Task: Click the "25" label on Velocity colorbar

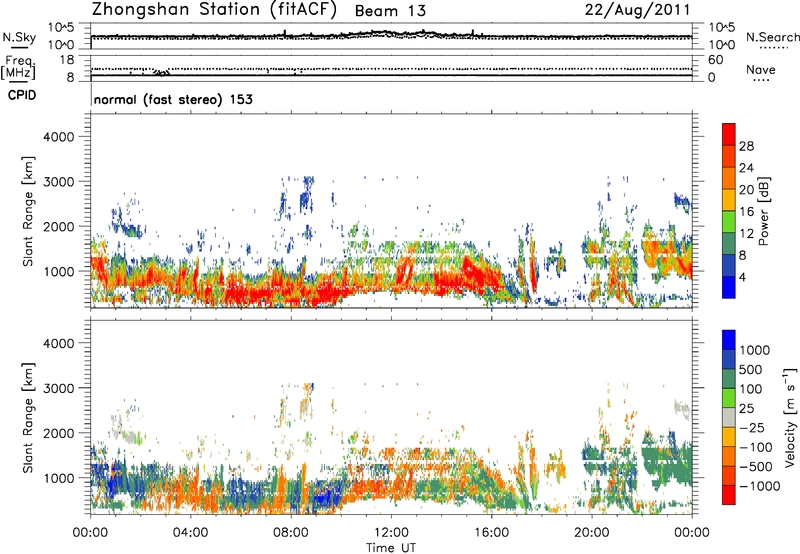Action: point(746,409)
